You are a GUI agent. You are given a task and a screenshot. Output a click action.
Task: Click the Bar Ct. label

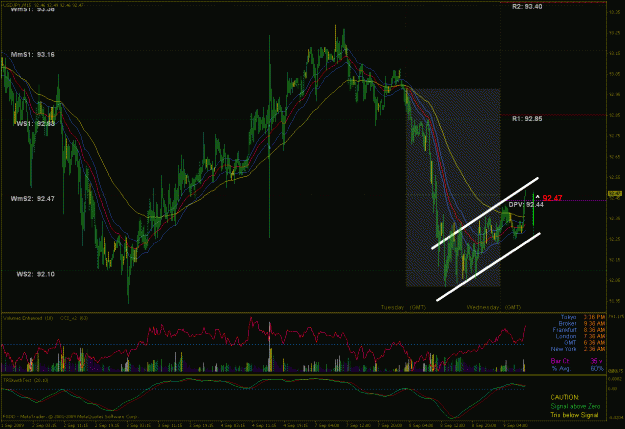click(560, 361)
